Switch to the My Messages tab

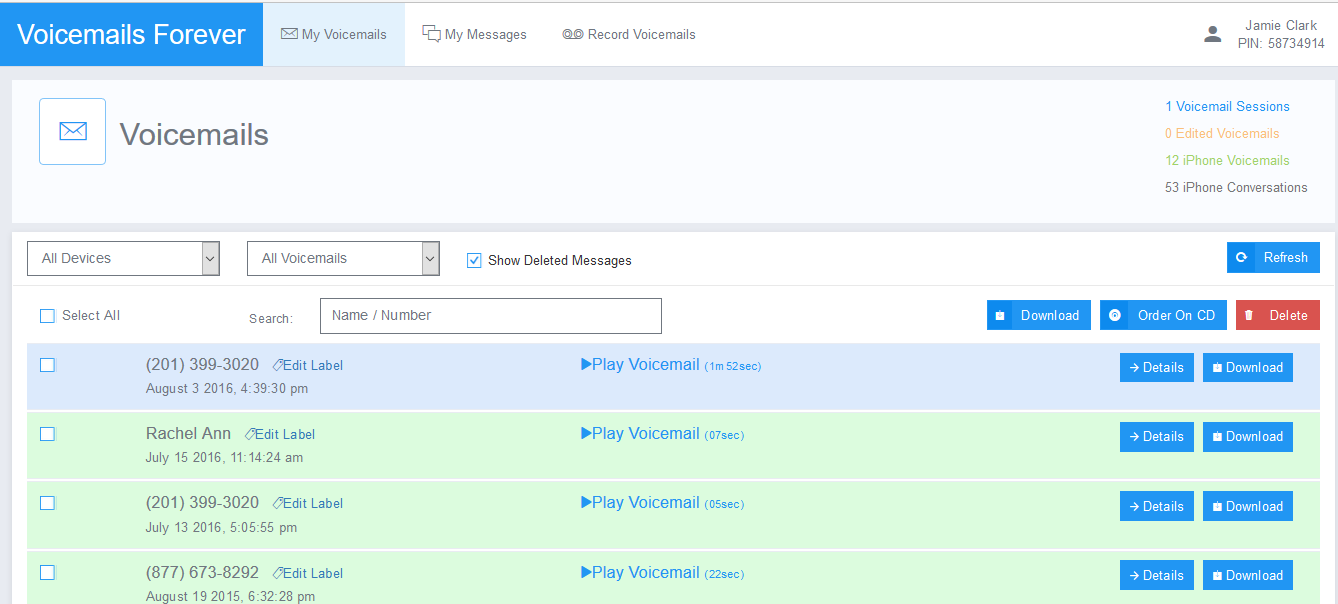coord(474,34)
